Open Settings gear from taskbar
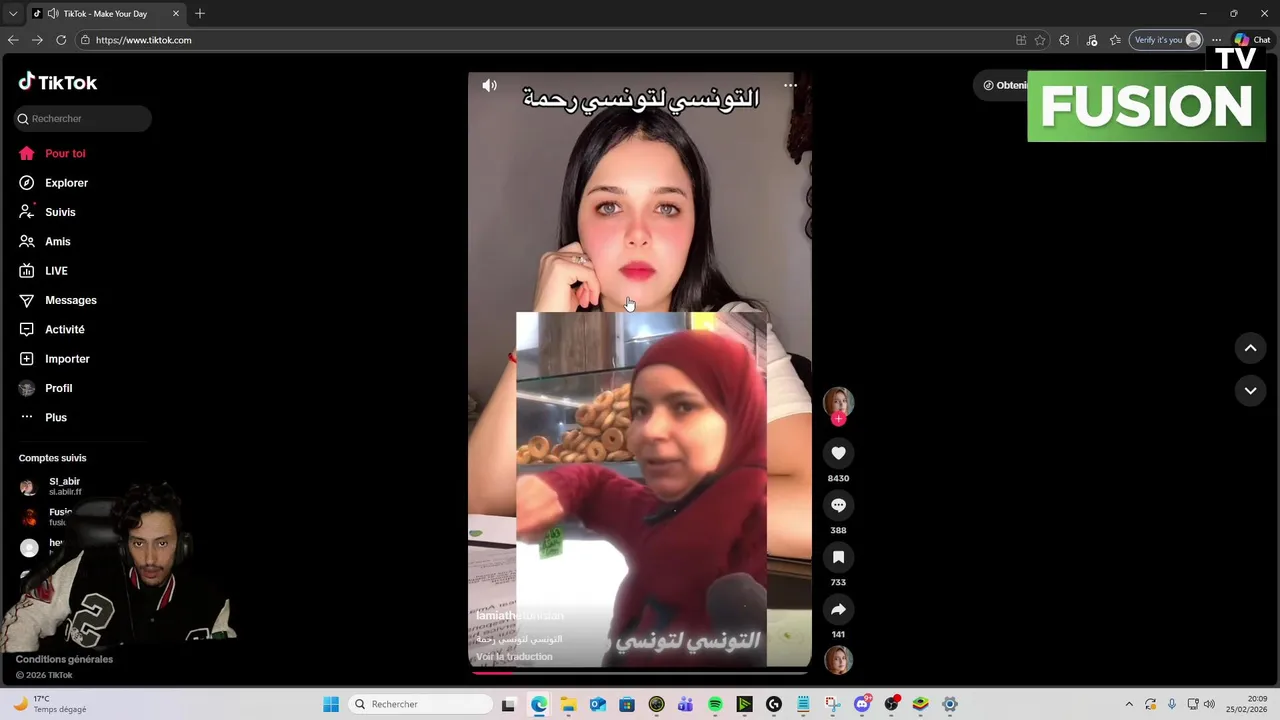 coord(950,704)
